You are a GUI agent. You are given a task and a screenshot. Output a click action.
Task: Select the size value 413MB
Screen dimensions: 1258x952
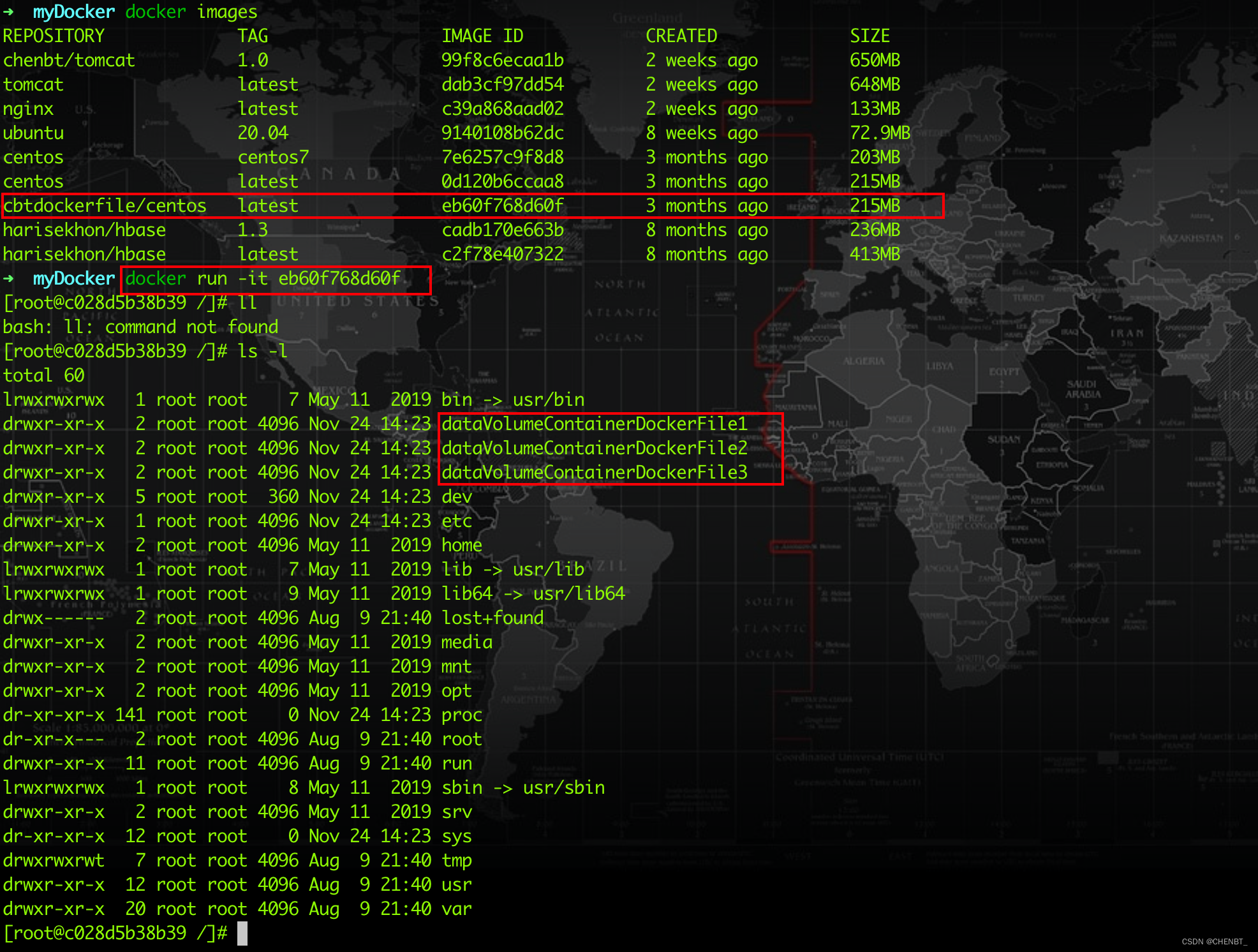point(875,254)
